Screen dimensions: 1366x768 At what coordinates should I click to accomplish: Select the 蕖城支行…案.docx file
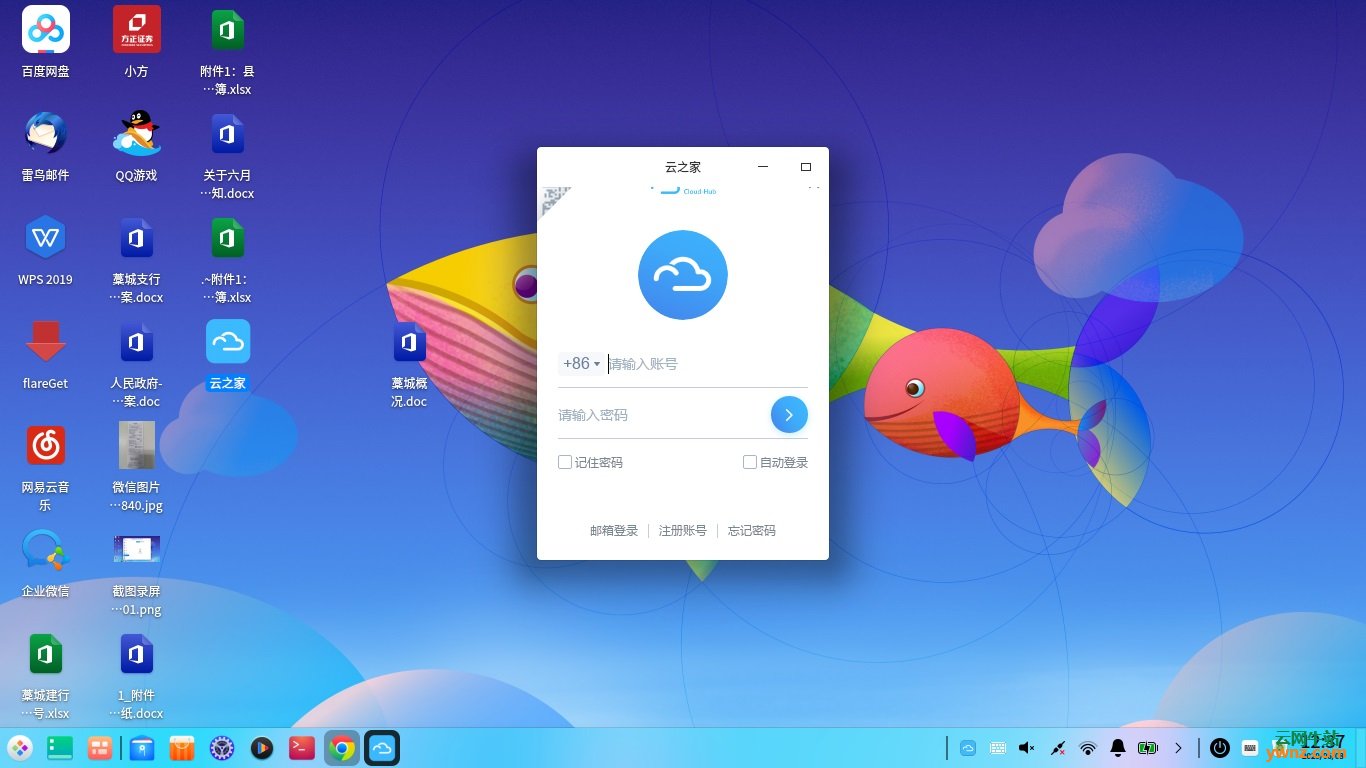(x=137, y=259)
